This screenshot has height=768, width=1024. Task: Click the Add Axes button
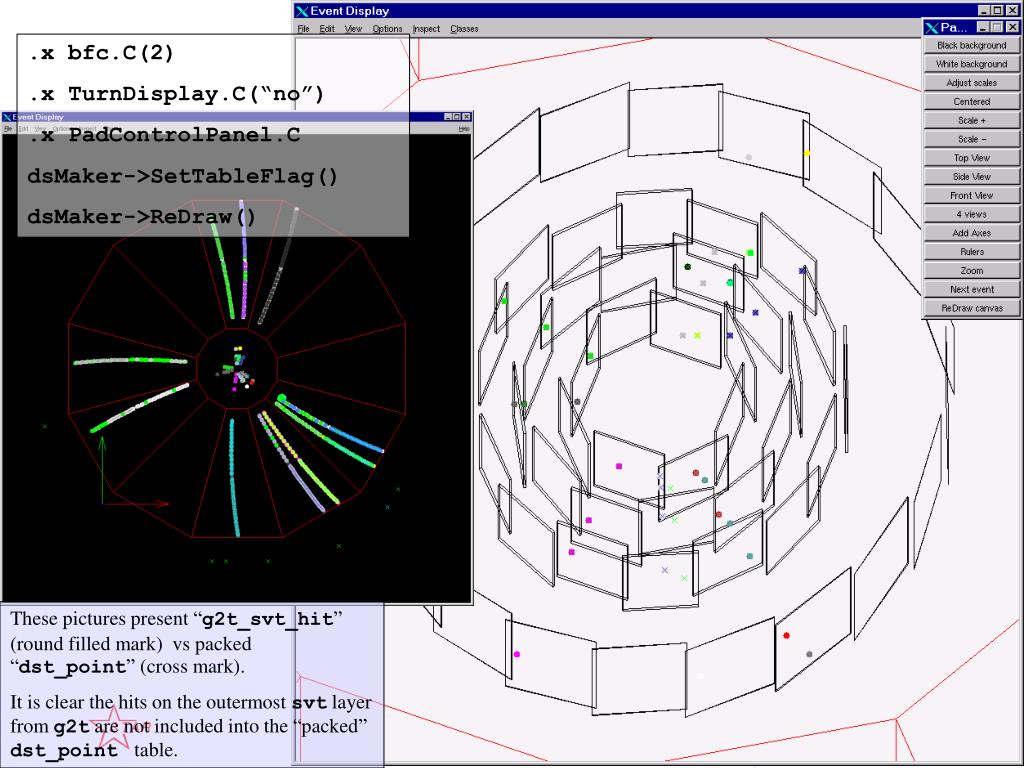(x=971, y=233)
